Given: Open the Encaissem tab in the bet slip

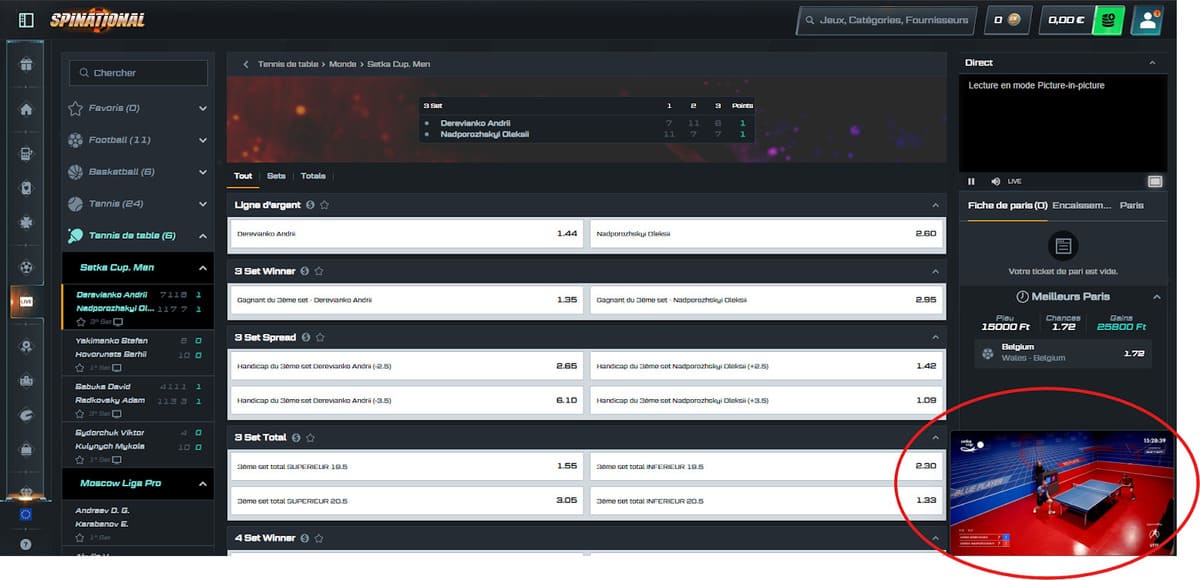Looking at the screenshot, I should (1083, 205).
